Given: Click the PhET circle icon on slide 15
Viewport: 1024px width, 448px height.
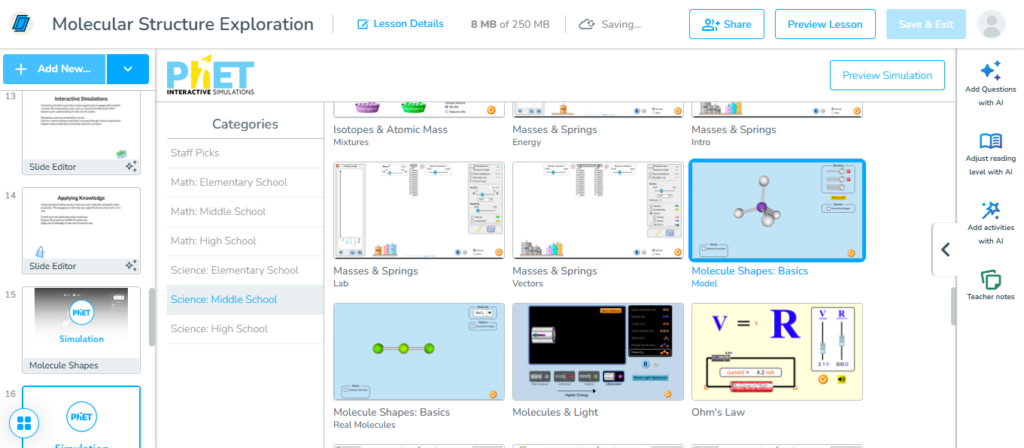Looking at the screenshot, I should pos(81,313).
